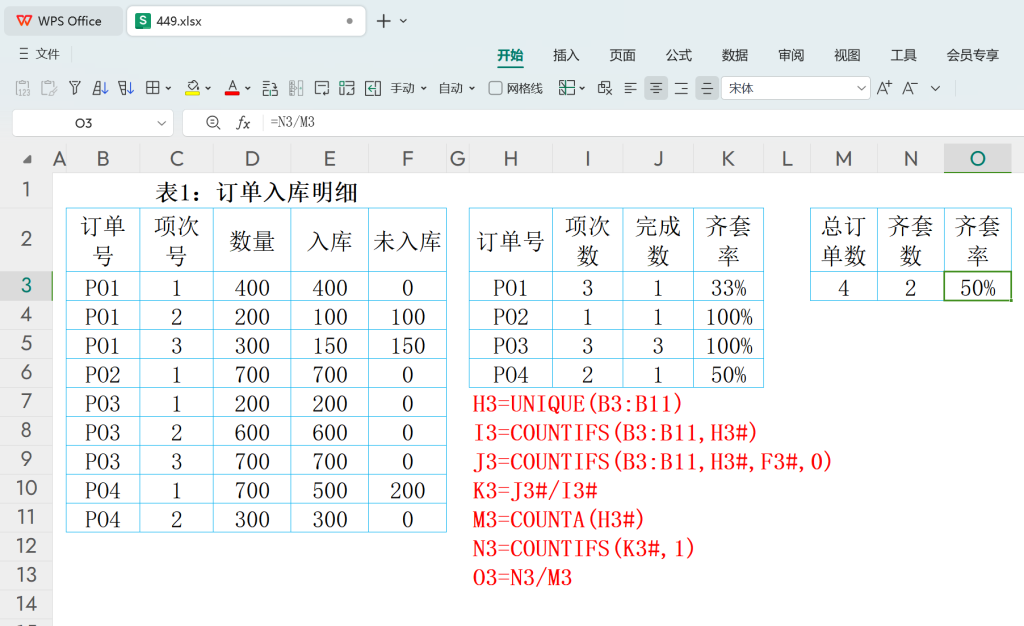Image resolution: width=1024 pixels, height=626 pixels.
Task: Open the 自动 dropdown
Action: [x=456, y=88]
